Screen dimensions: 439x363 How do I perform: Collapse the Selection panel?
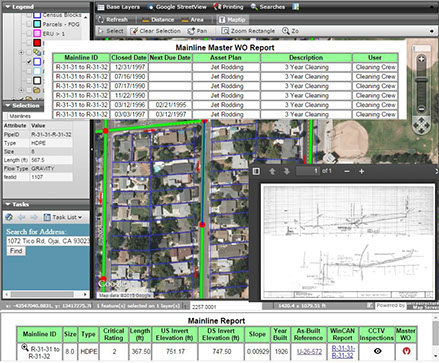tap(8, 106)
